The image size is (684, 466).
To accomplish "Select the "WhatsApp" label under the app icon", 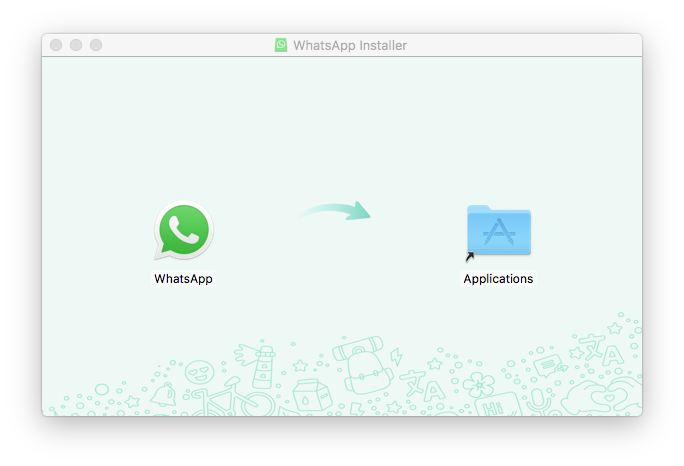I will tap(183, 279).
